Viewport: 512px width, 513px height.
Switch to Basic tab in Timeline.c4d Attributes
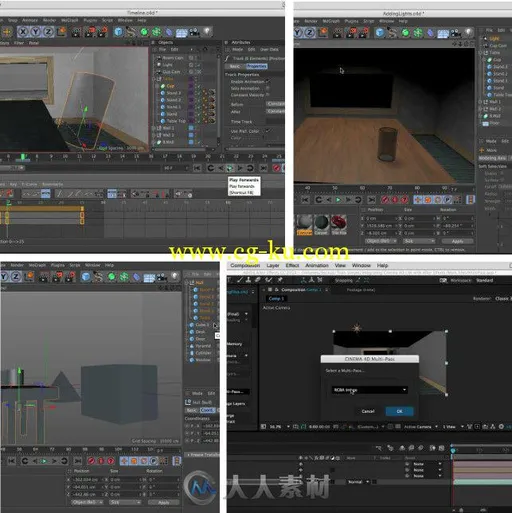pos(235,66)
